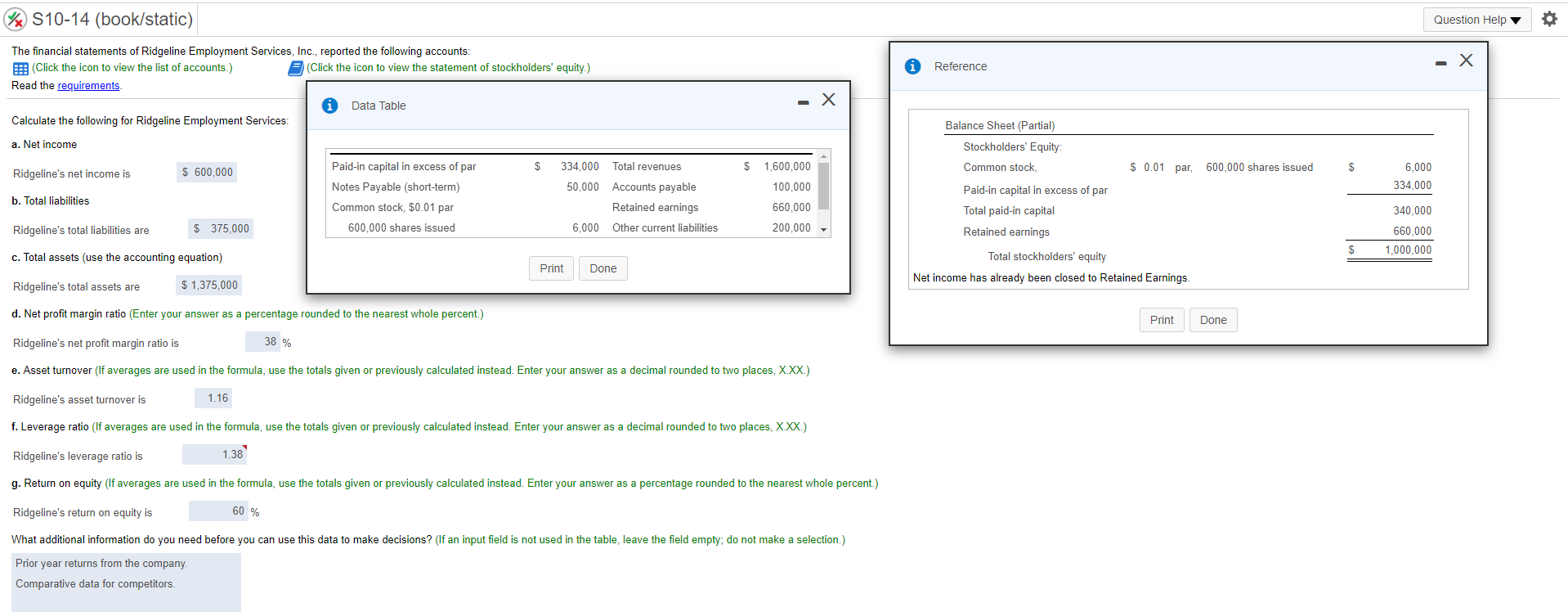
Task: Click the Data Table info icon
Action: [330, 106]
